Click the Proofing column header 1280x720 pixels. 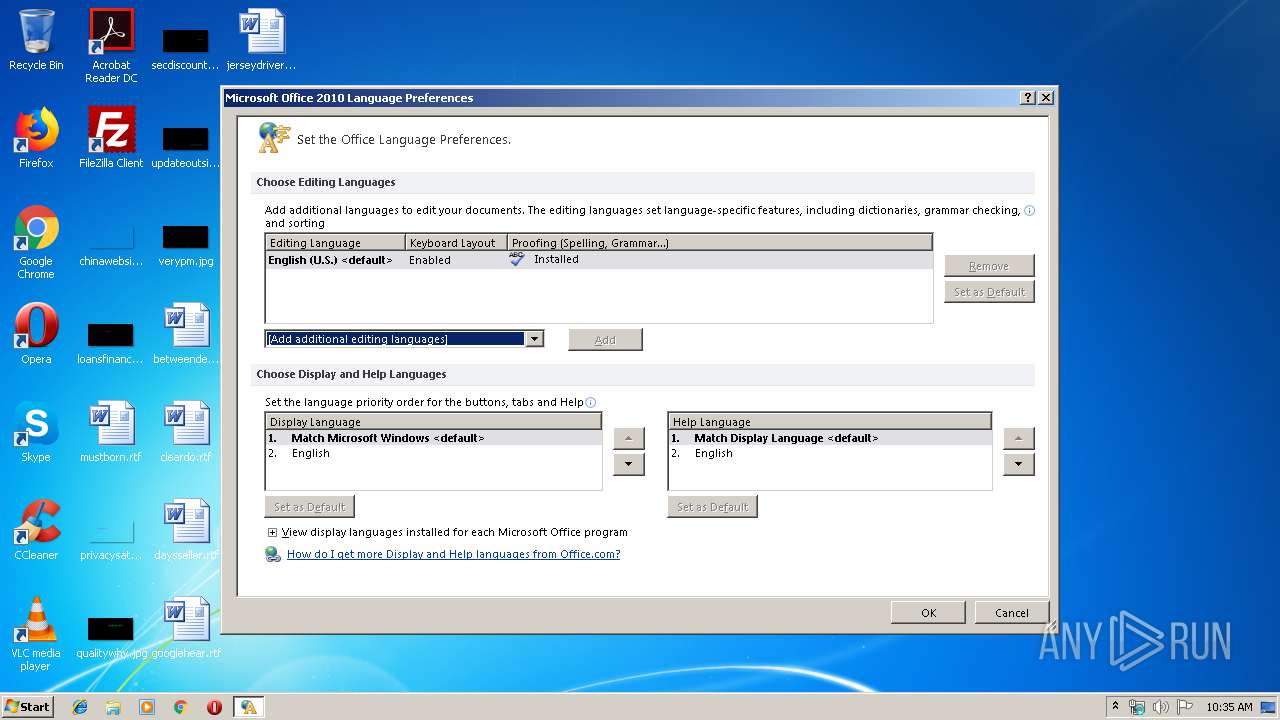coord(720,243)
